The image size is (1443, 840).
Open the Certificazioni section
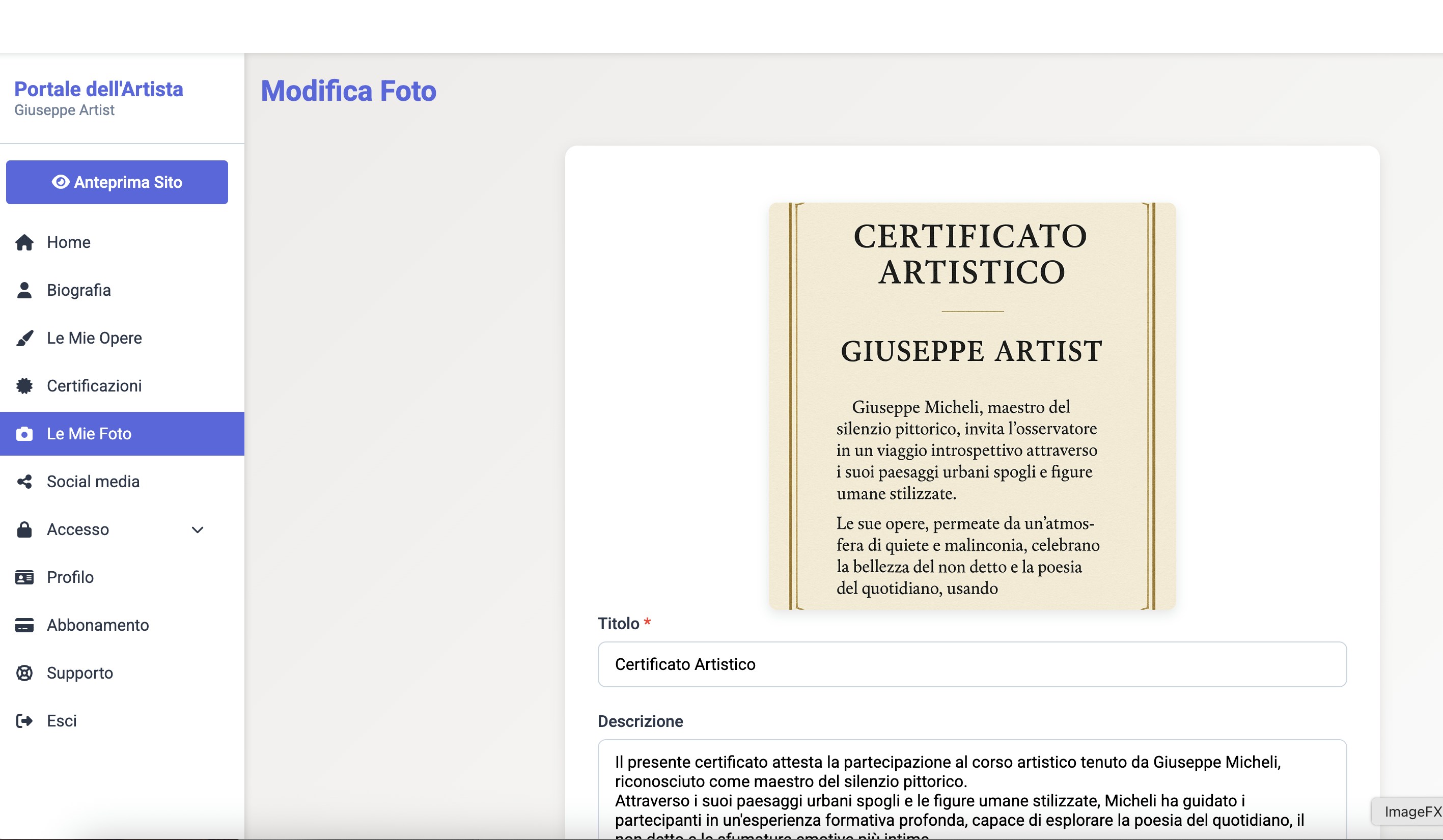[122, 386]
